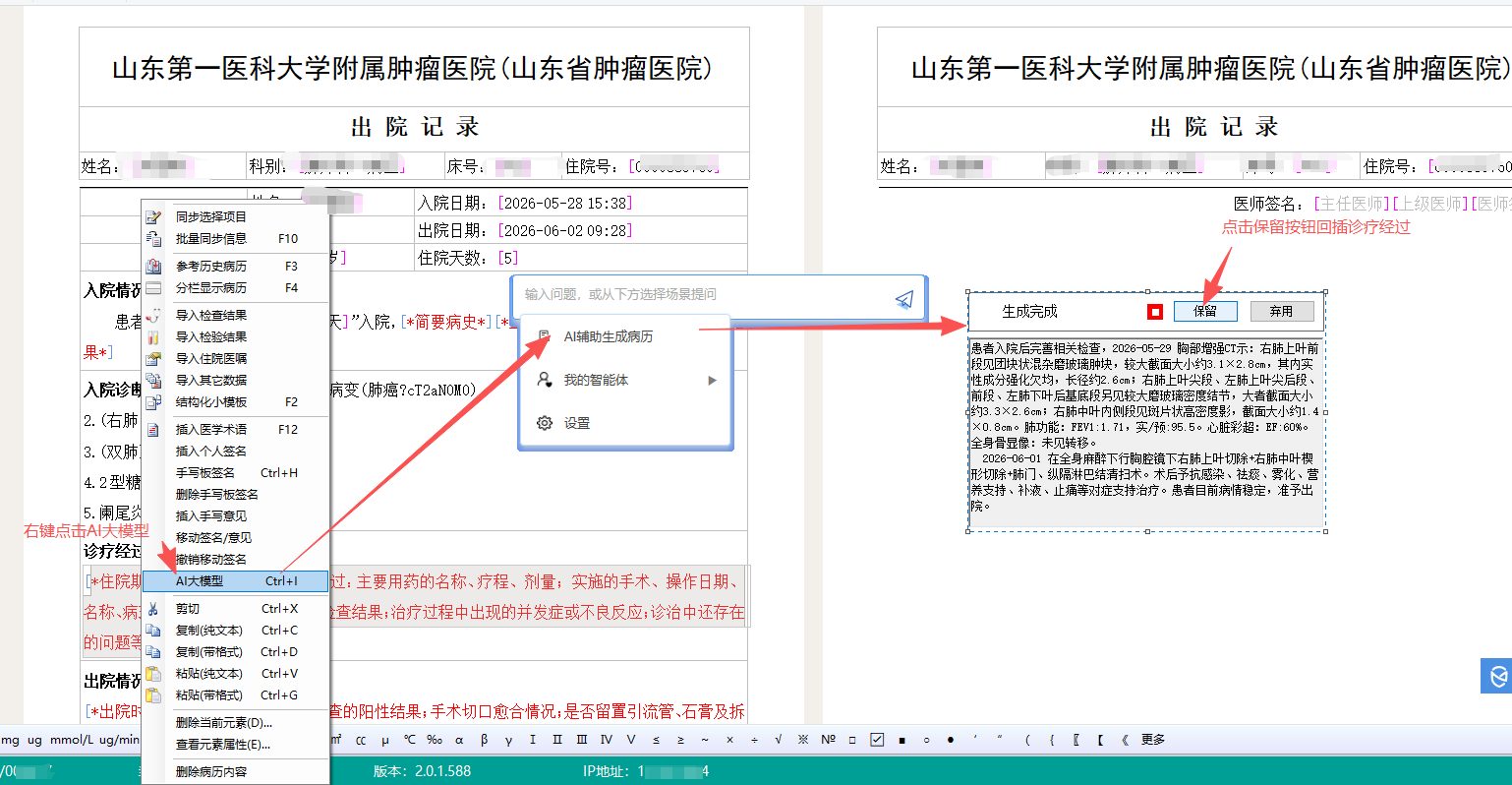1512x785 pixels.
Task: Click 导入检查结果 stethoscope icon entry
Action: pyautogui.click(x=153, y=315)
